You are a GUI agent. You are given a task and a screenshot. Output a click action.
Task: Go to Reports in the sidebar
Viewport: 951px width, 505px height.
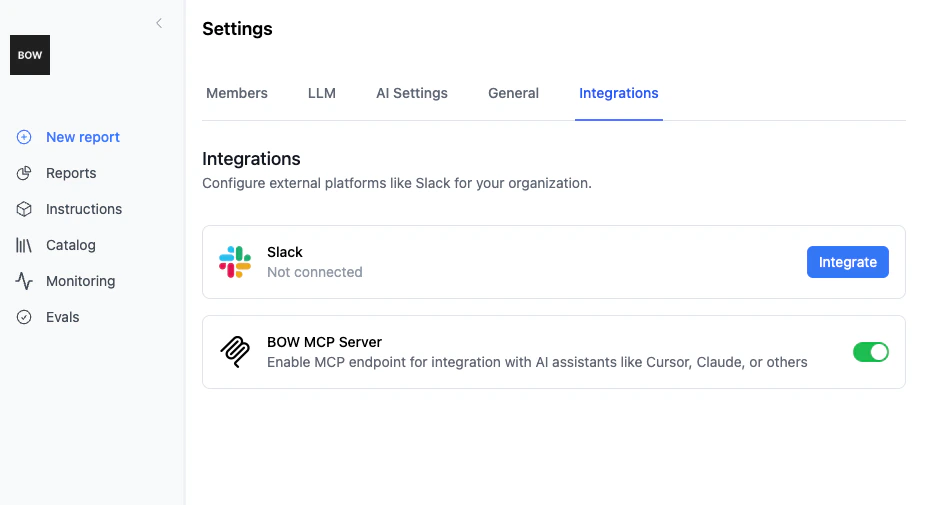coord(71,173)
